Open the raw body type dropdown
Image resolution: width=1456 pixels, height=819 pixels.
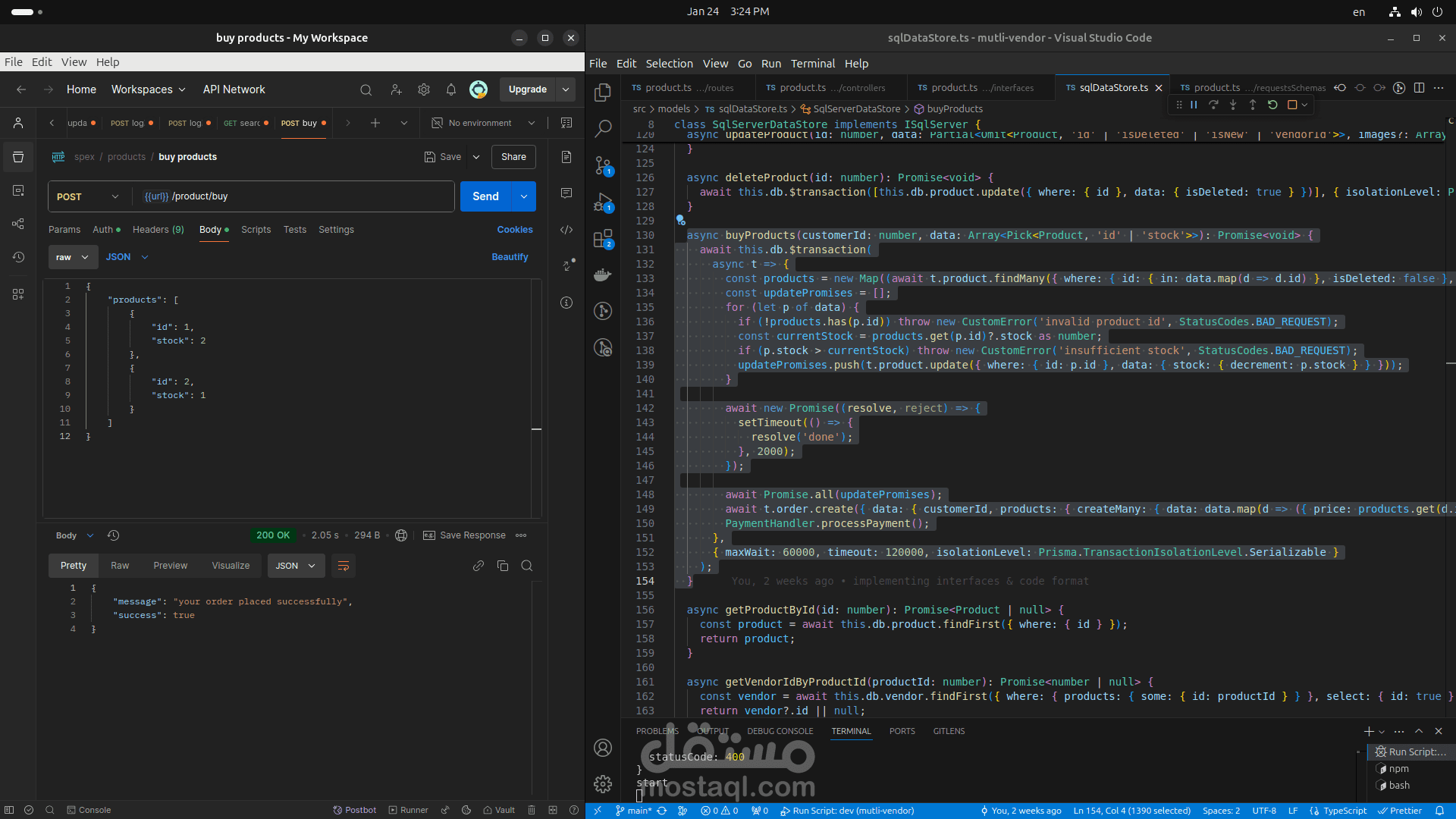coord(73,257)
